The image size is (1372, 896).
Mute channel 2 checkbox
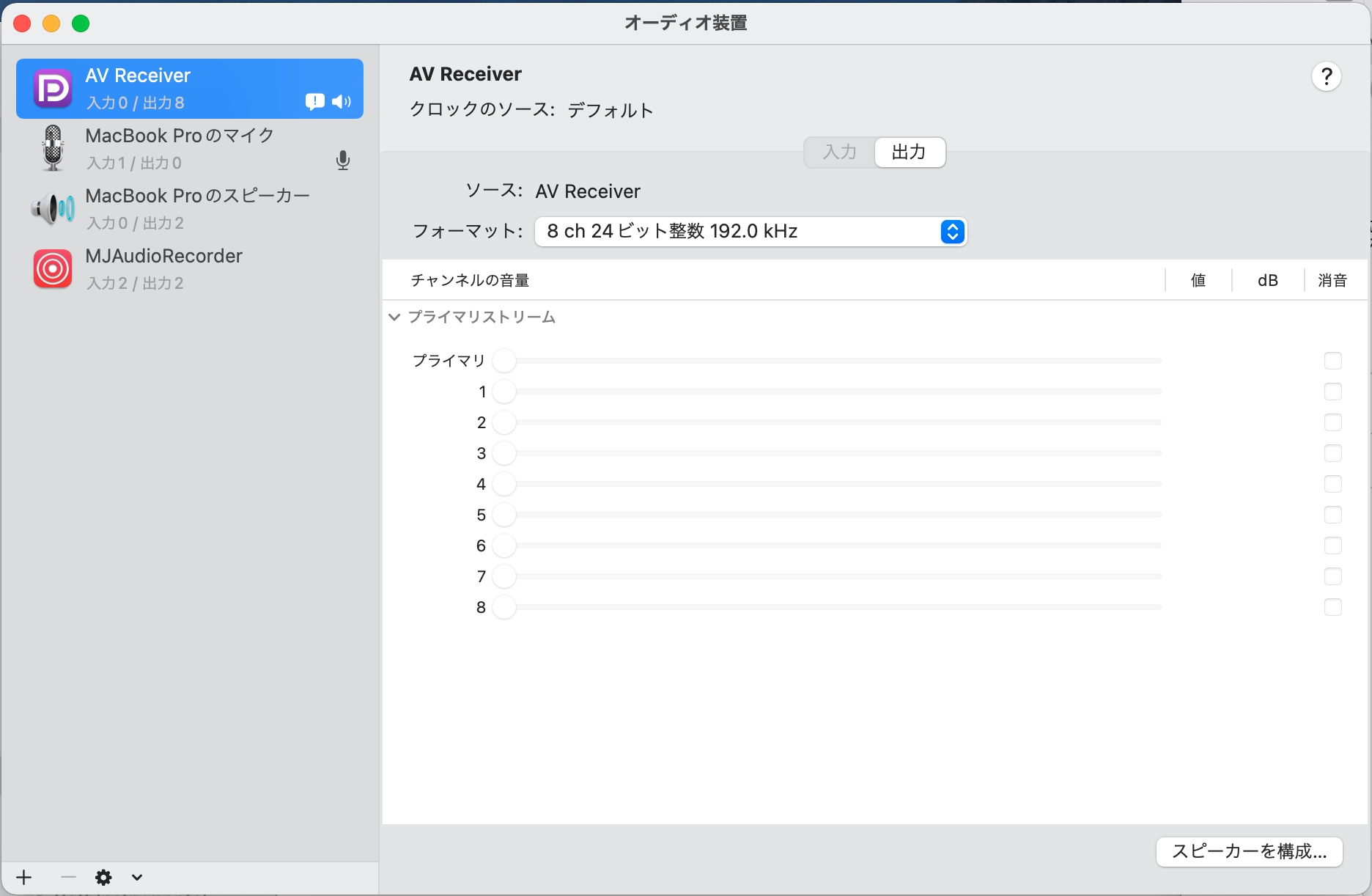(x=1333, y=422)
